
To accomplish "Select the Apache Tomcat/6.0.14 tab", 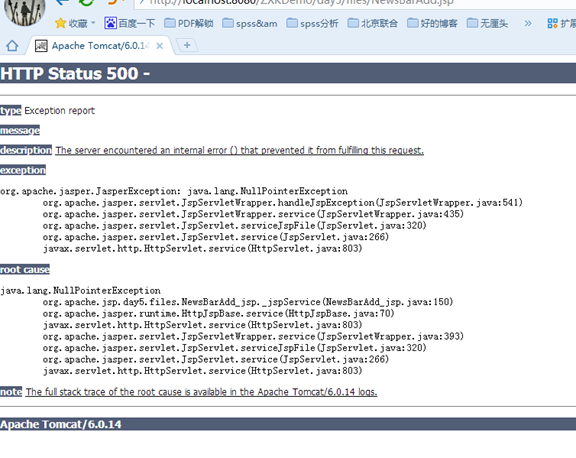I will click(x=99, y=46).
